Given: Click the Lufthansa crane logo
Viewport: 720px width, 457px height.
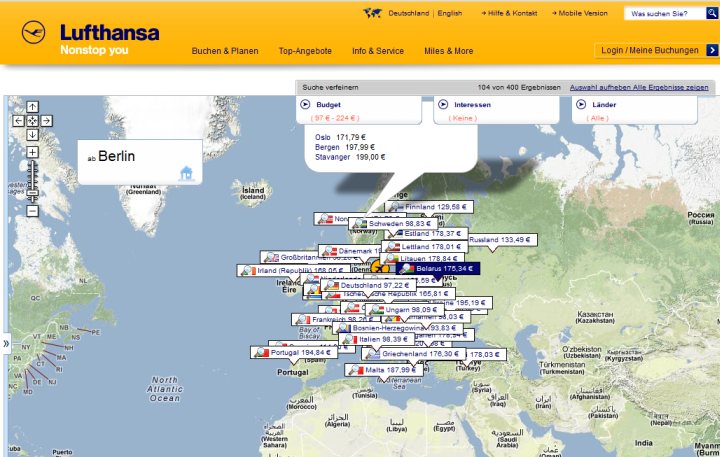Looking at the screenshot, I should click(x=34, y=33).
